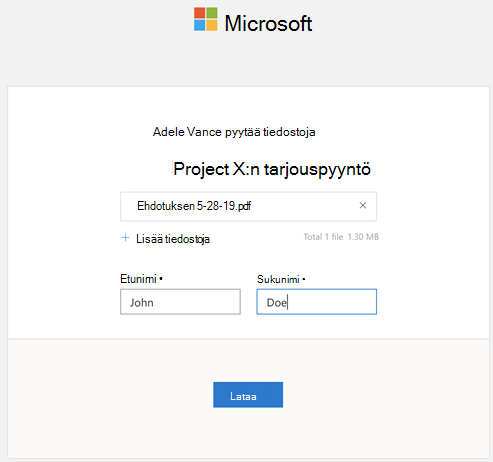Image resolution: width=493 pixels, height=462 pixels.
Task: Remove file Ehdotuksen 5-28-19.pdf with X
Action: 363,206
